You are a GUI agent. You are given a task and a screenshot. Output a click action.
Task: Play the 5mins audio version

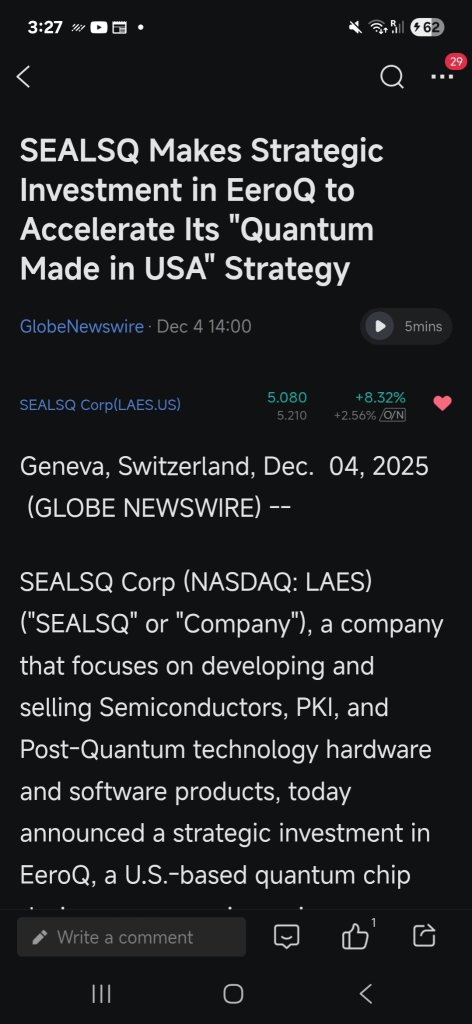(x=407, y=326)
